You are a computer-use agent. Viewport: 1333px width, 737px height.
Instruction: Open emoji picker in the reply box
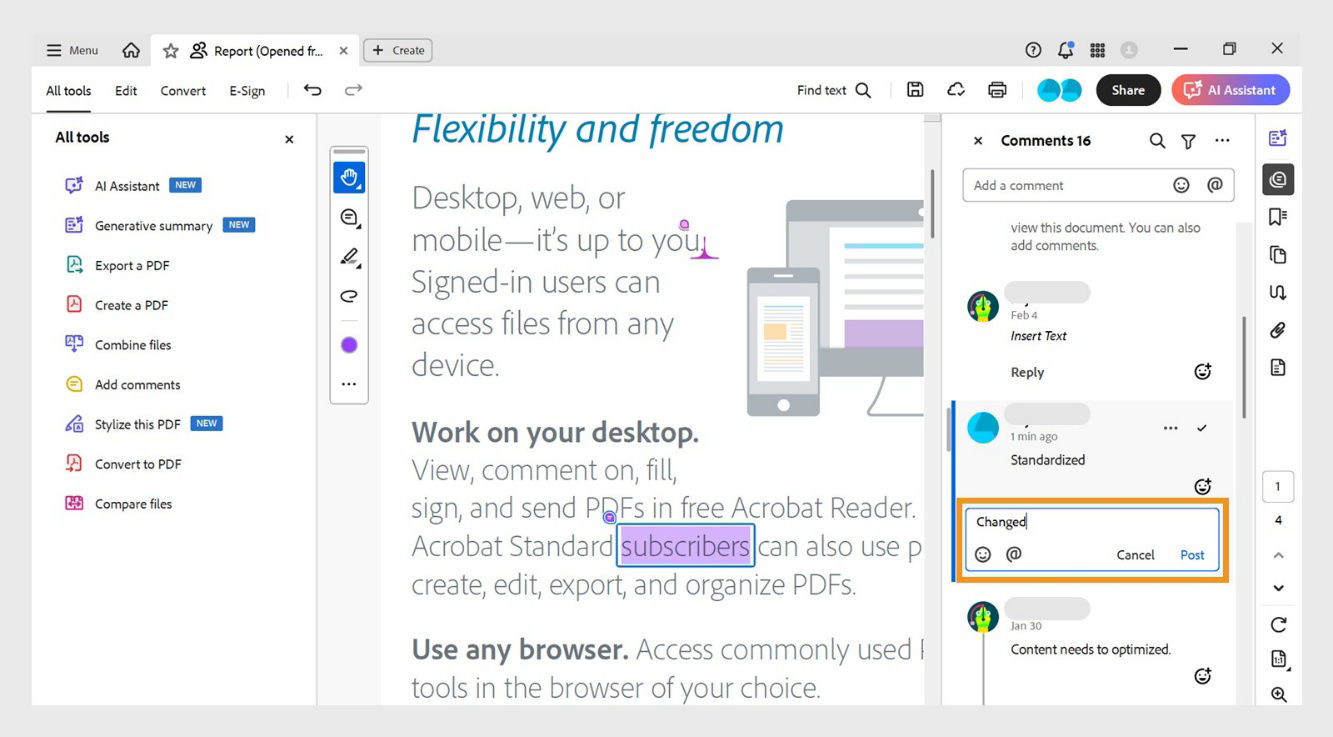click(983, 554)
